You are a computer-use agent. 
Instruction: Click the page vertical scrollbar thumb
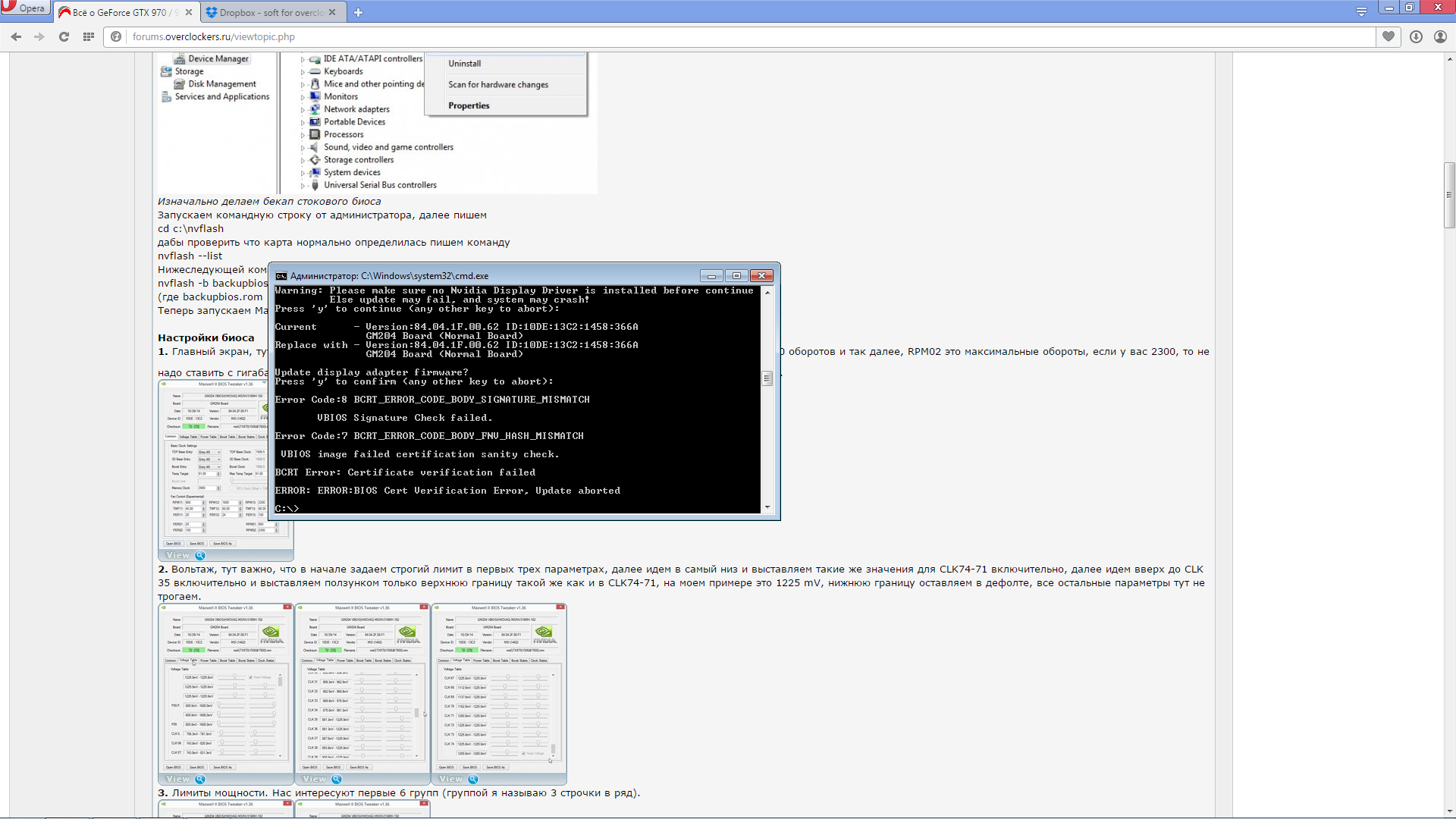[x=1449, y=195]
